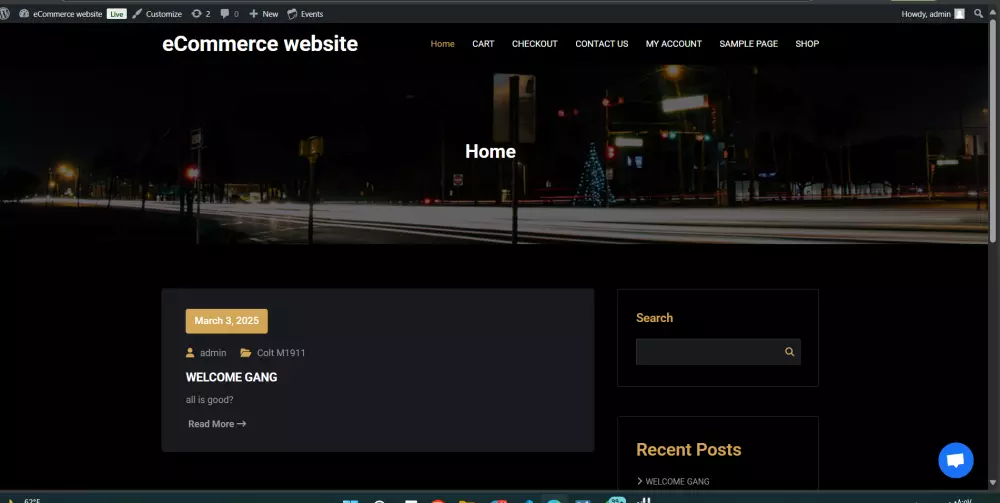Click the New content button
Viewport: 1000px width, 503px height.
(263, 14)
